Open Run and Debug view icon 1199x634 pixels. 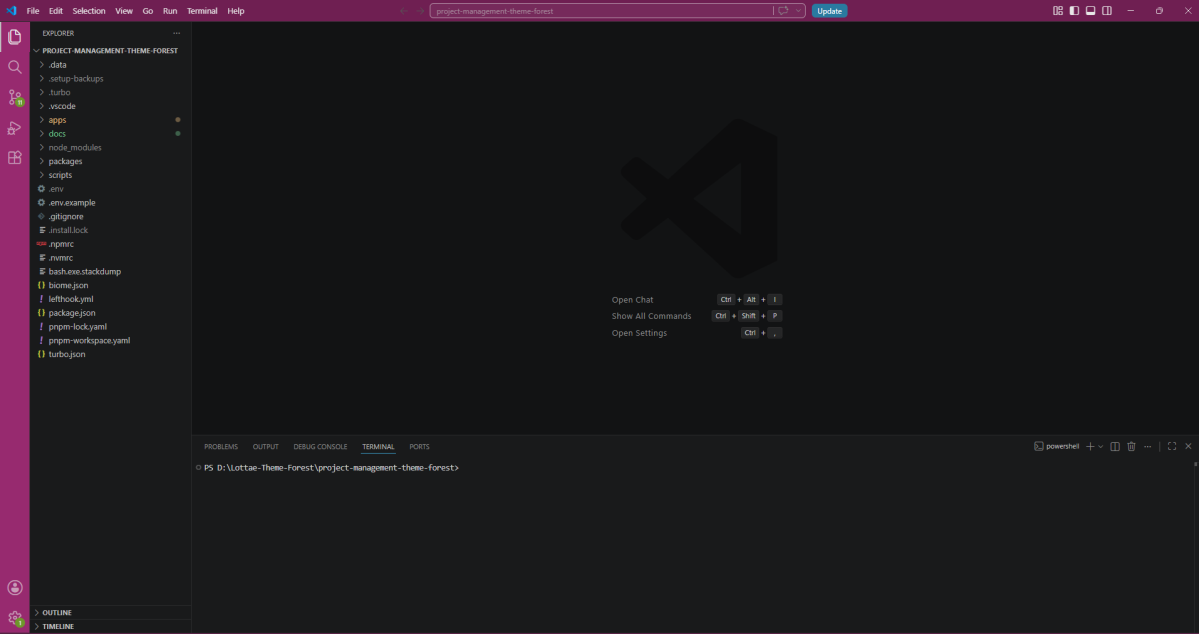(15, 128)
